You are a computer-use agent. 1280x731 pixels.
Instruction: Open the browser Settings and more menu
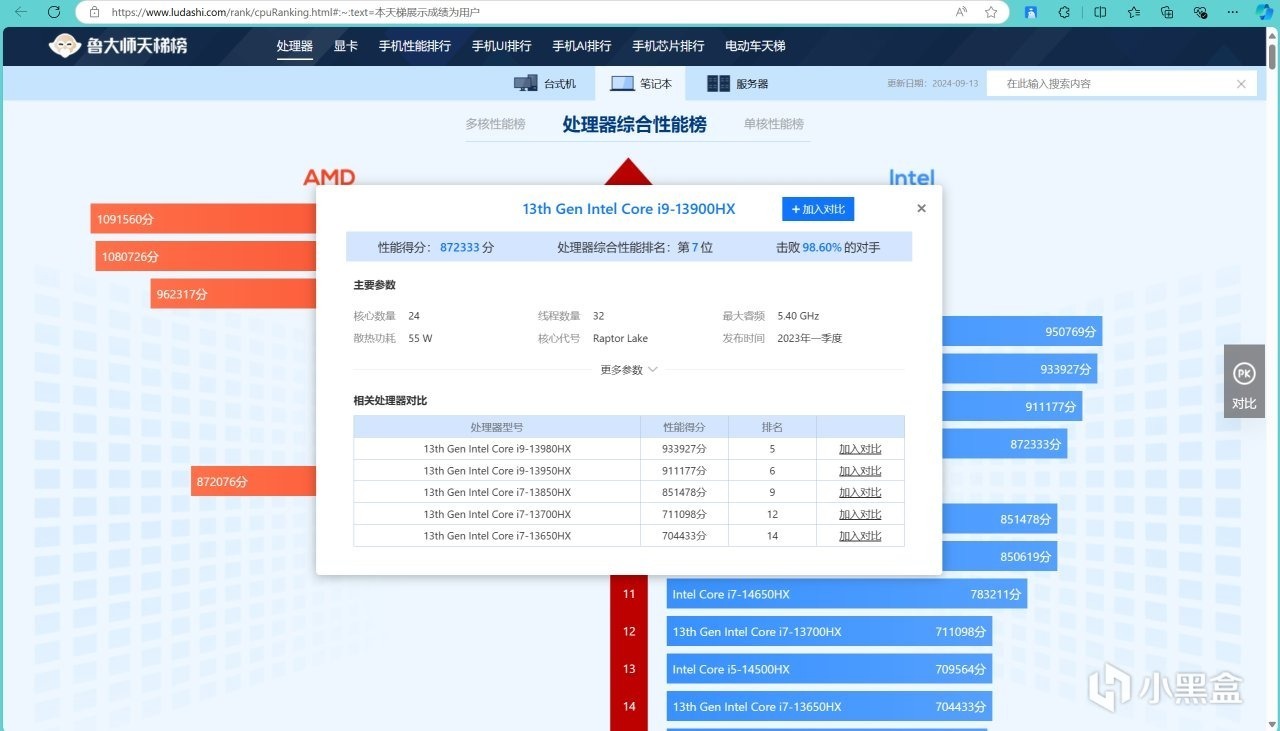pyautogui.click(x=1233, y=12)
